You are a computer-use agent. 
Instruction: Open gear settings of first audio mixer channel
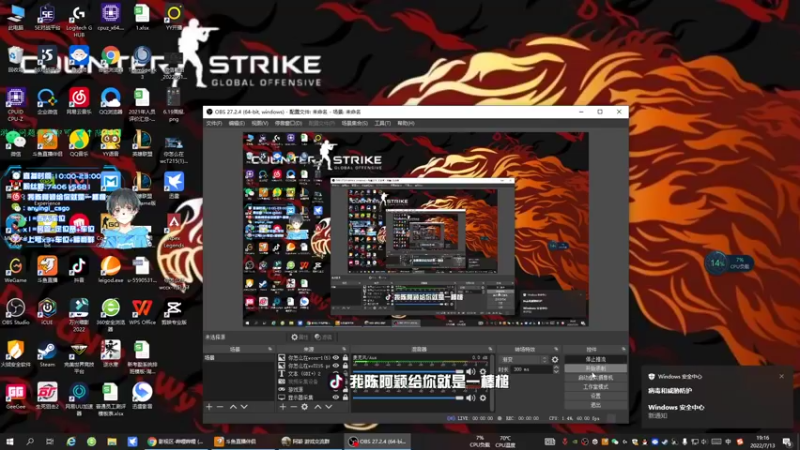pyautogui.click(x=483, y=371)
